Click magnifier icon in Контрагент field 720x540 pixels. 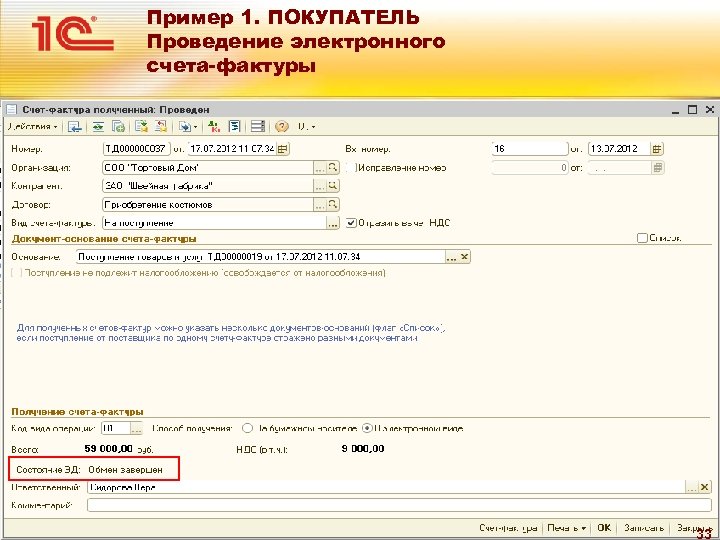pyautogui.click(x=333, y=186)
